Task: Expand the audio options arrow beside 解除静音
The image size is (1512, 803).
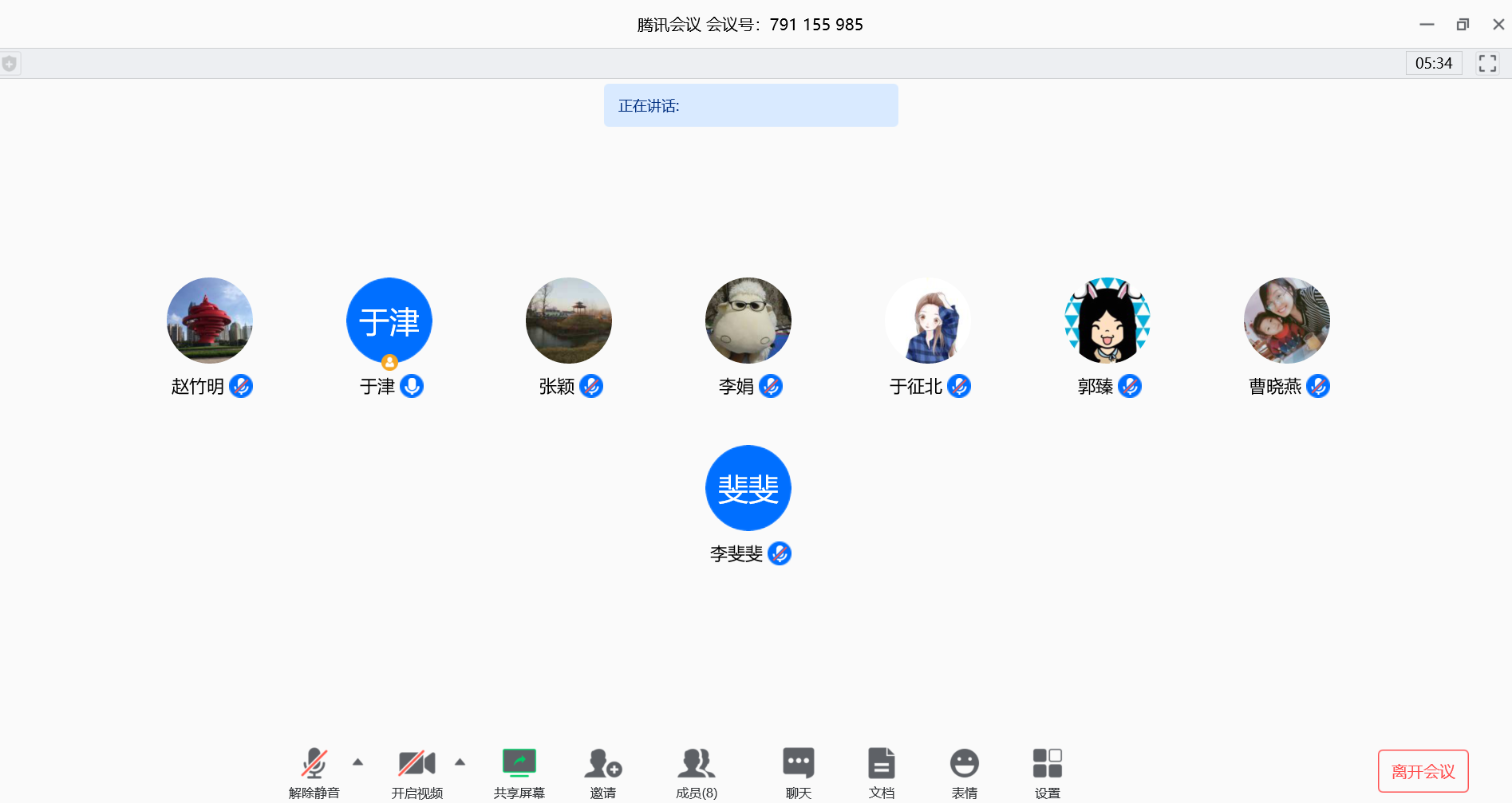Action: pos(357,762)
